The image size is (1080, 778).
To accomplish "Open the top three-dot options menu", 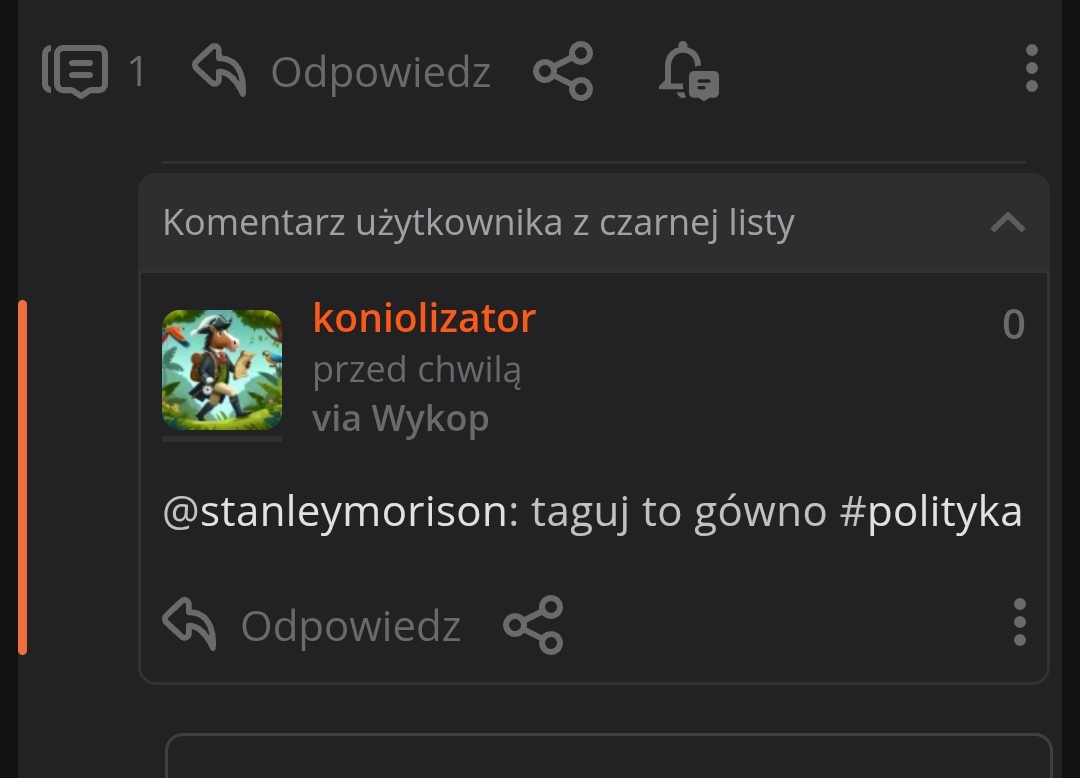I will 1031,70.
